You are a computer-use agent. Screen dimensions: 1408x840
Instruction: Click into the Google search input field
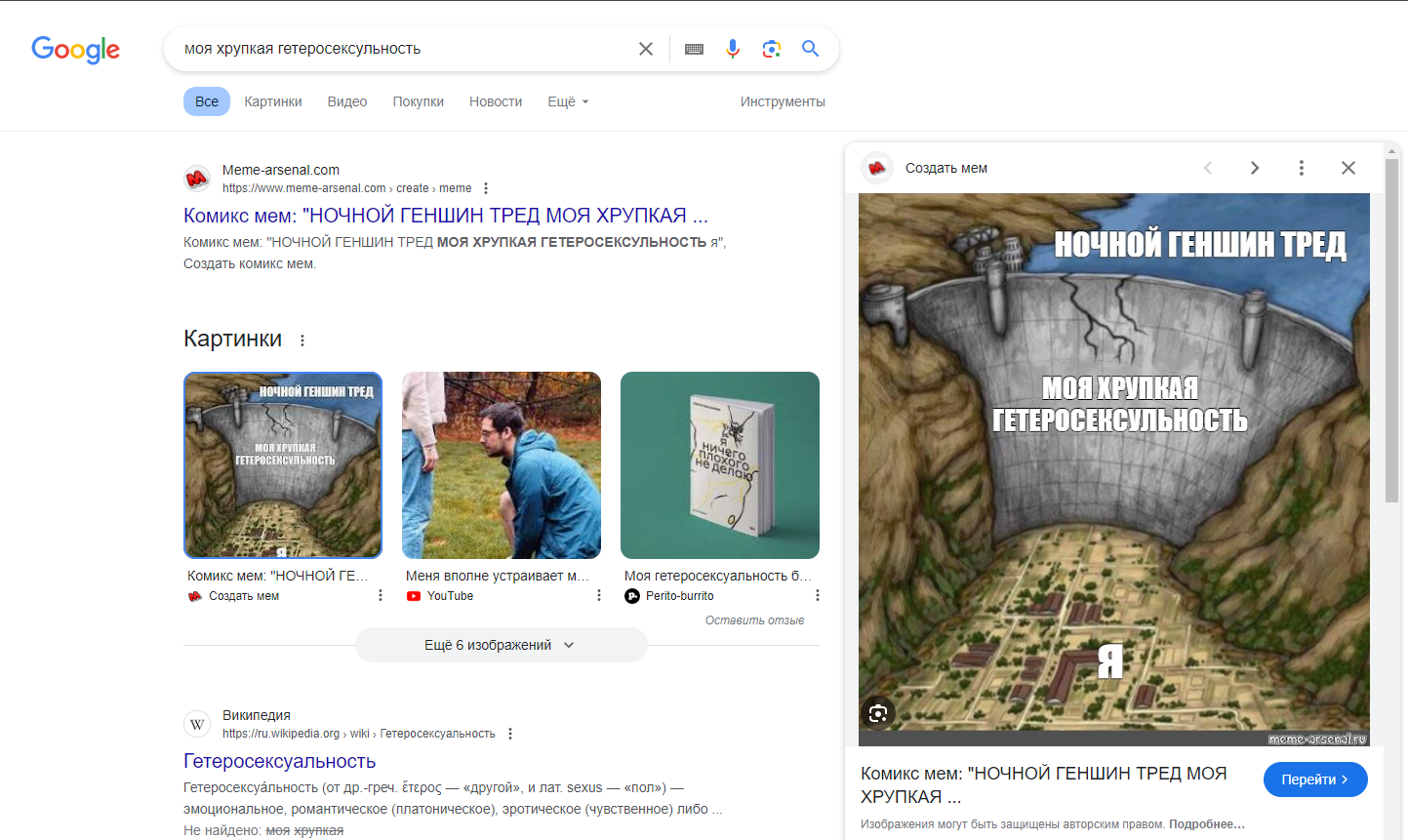(x=405, y=49)
